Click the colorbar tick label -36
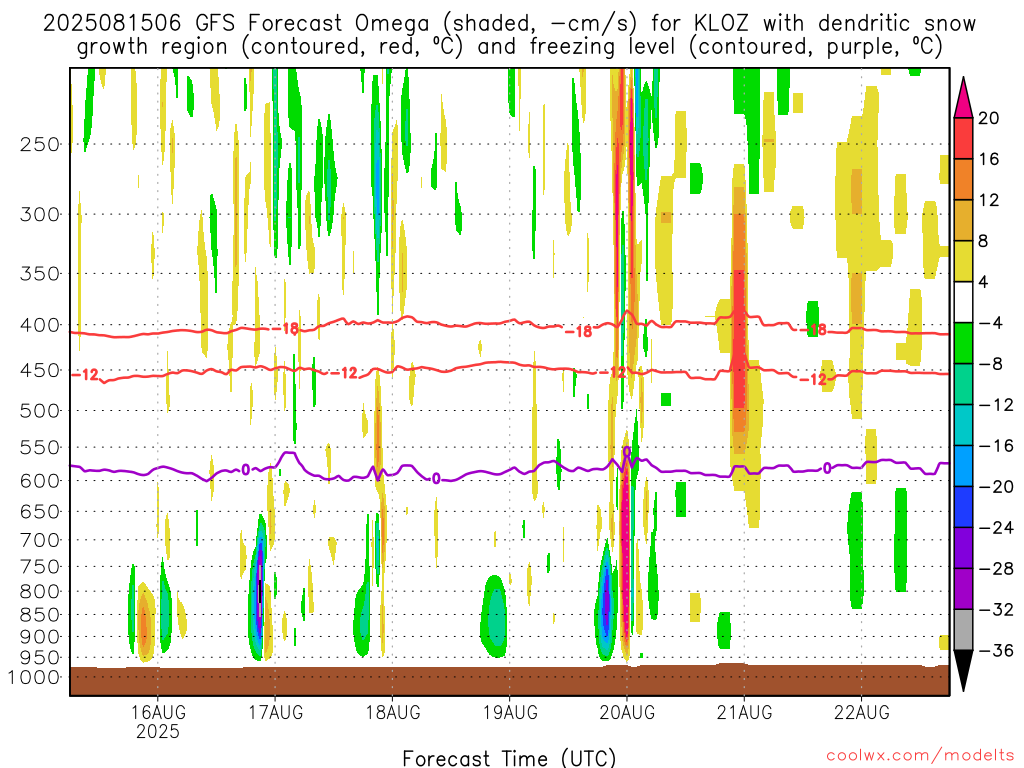This screenshot has height=768, width=1024. pos(996,650)
